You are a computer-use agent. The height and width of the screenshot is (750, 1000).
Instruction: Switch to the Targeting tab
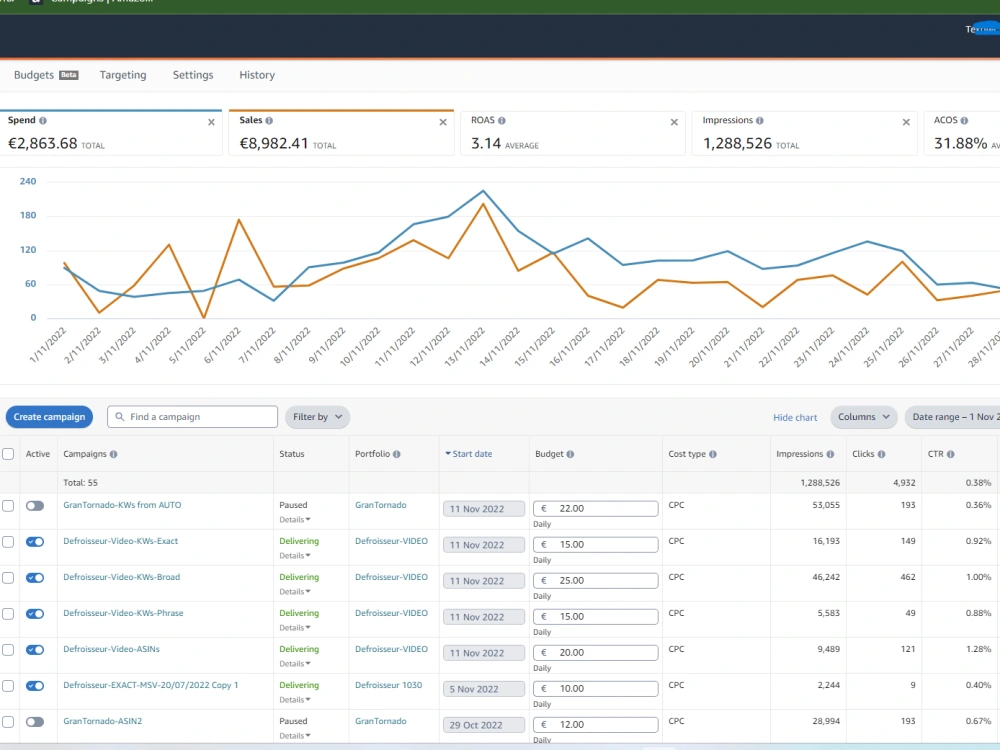click(x=123, y=75)
